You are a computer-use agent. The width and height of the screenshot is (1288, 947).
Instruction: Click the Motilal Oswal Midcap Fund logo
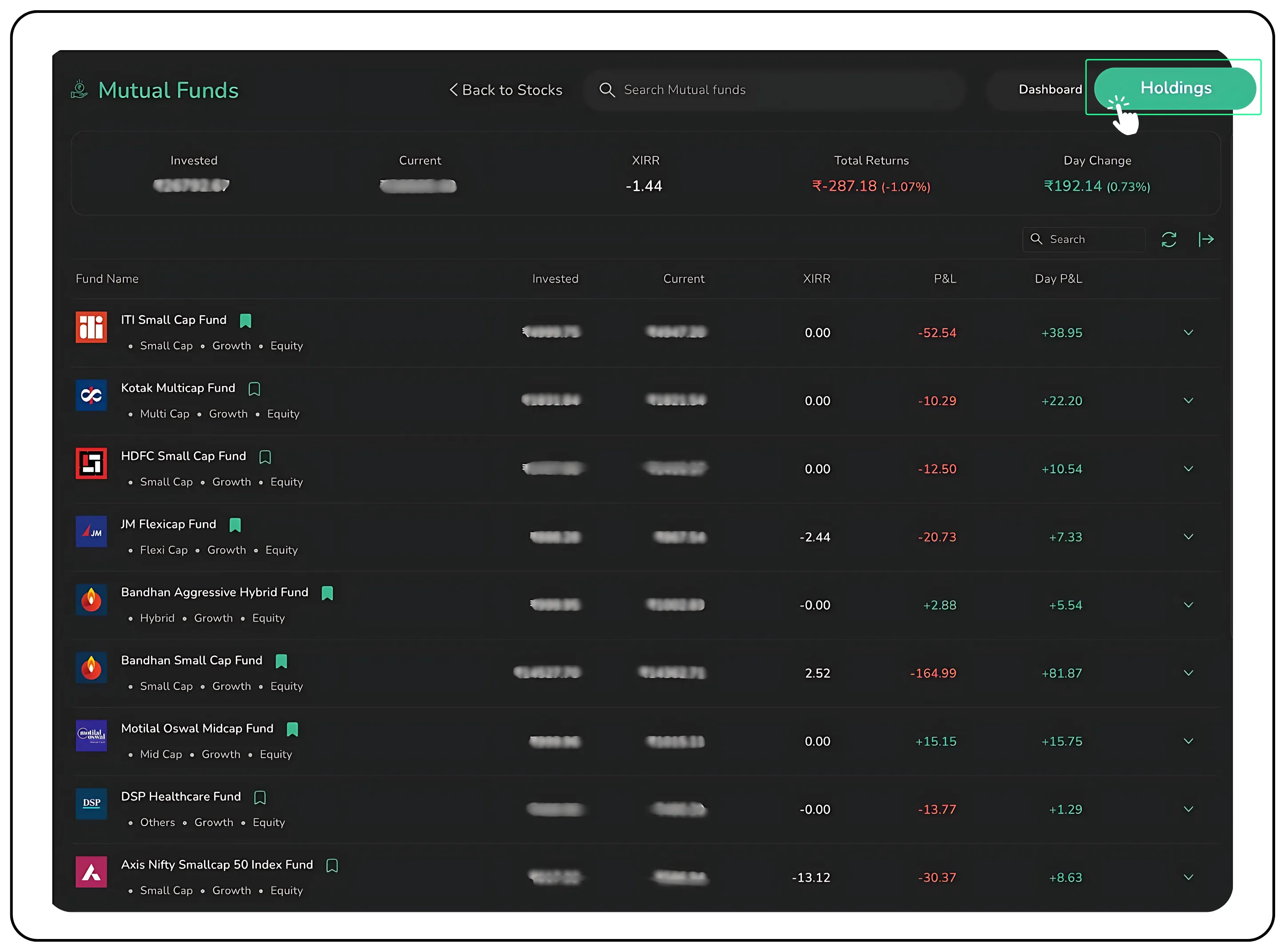click(x=91, y=736)
